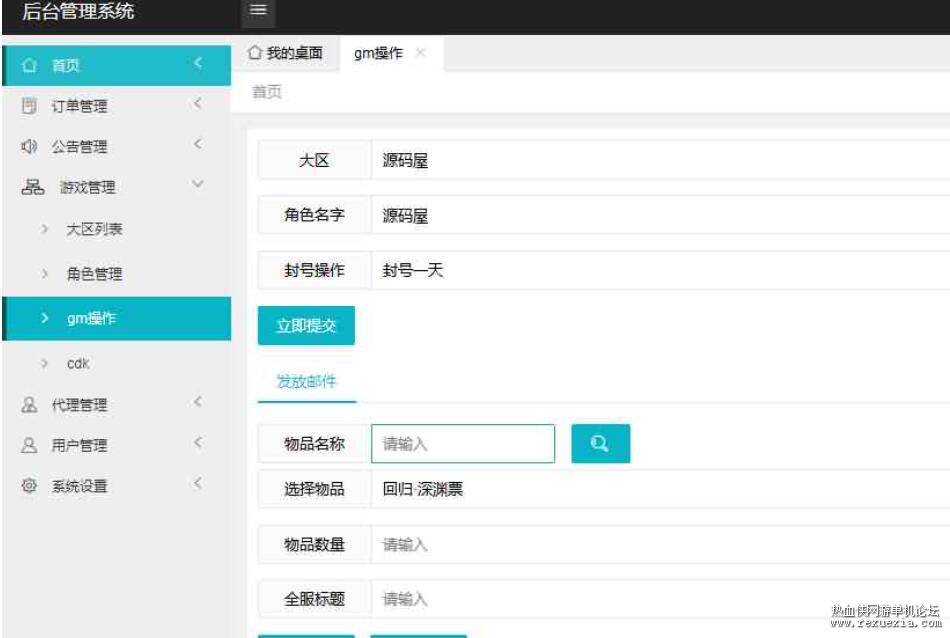Focus the 全服标题 input field

[x=660, y=599]
